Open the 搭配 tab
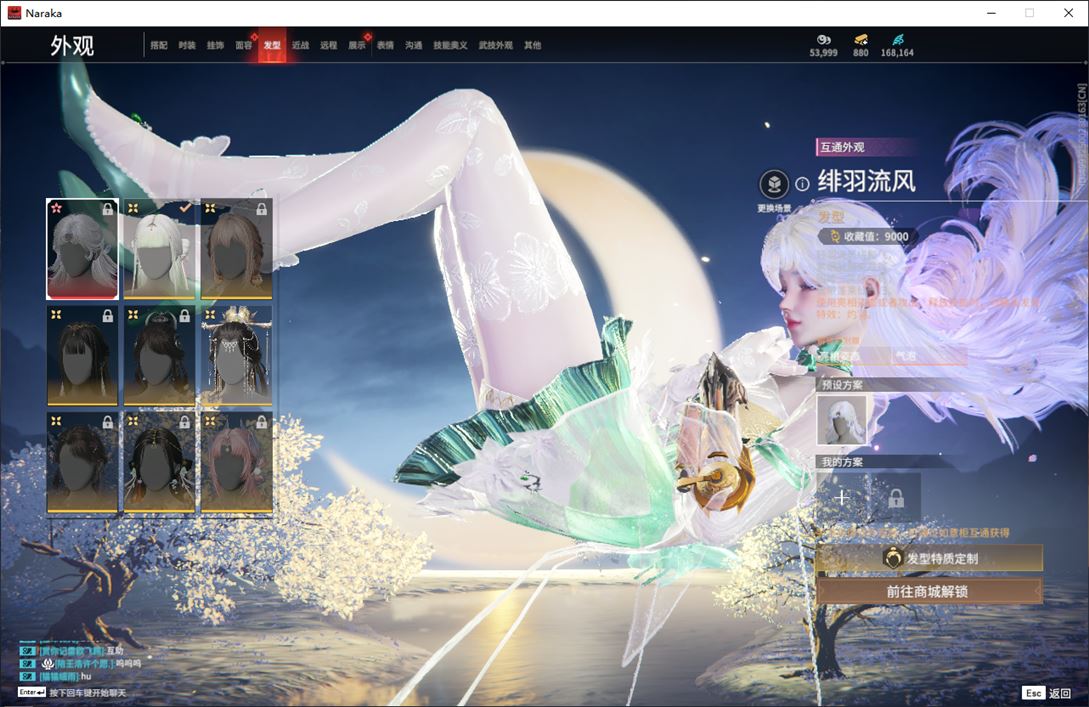 (x=158, y=45)
